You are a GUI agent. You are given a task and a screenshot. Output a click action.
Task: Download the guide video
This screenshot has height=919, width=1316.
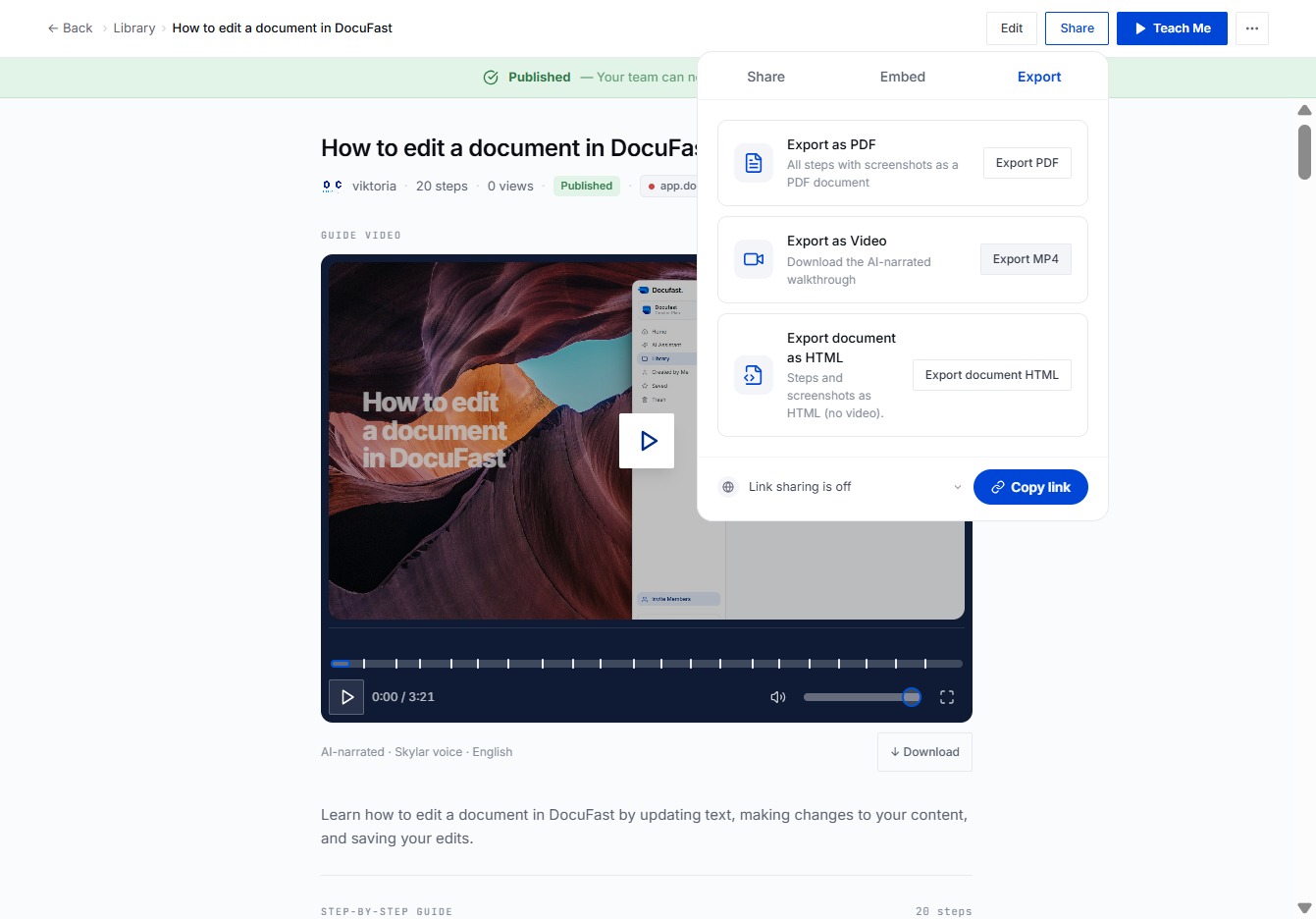pos(924,752)
